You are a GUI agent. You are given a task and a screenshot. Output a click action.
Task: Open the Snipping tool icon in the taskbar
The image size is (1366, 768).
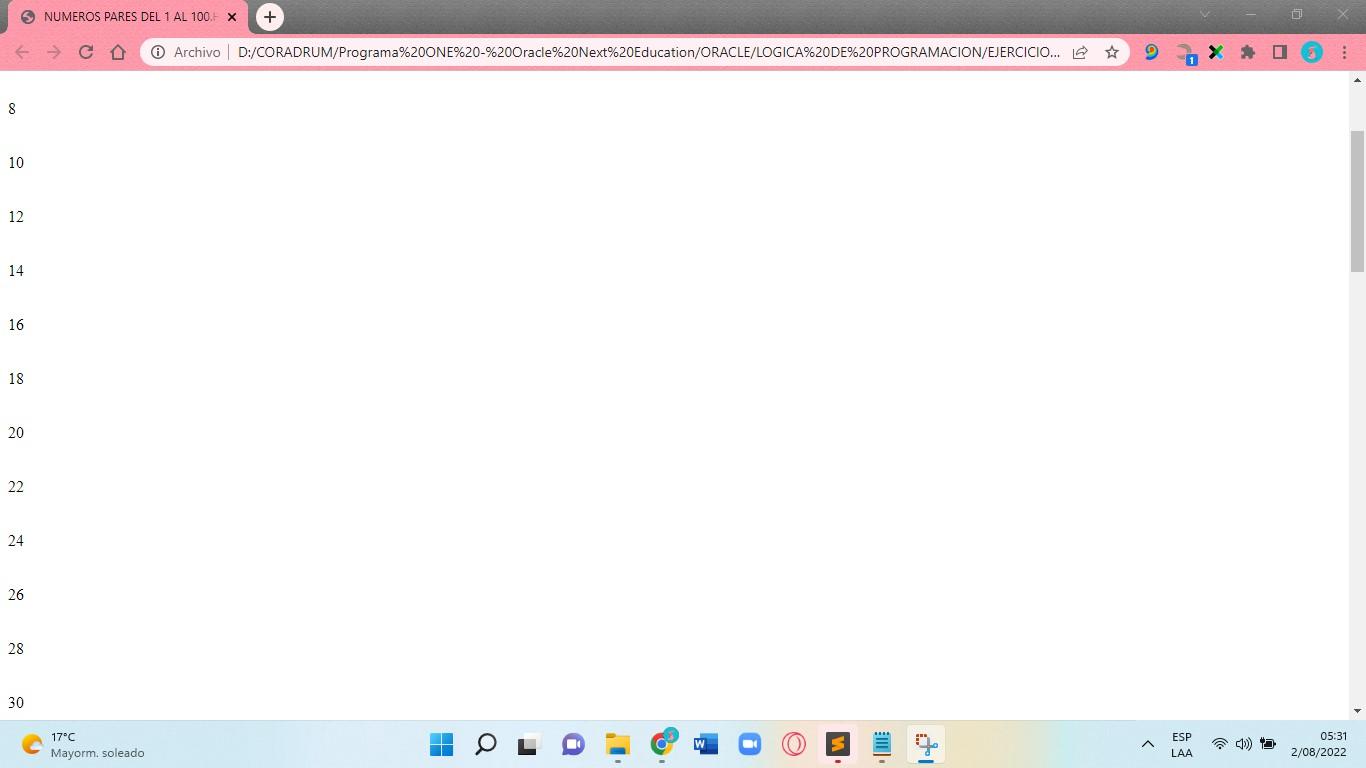(925, 744)
